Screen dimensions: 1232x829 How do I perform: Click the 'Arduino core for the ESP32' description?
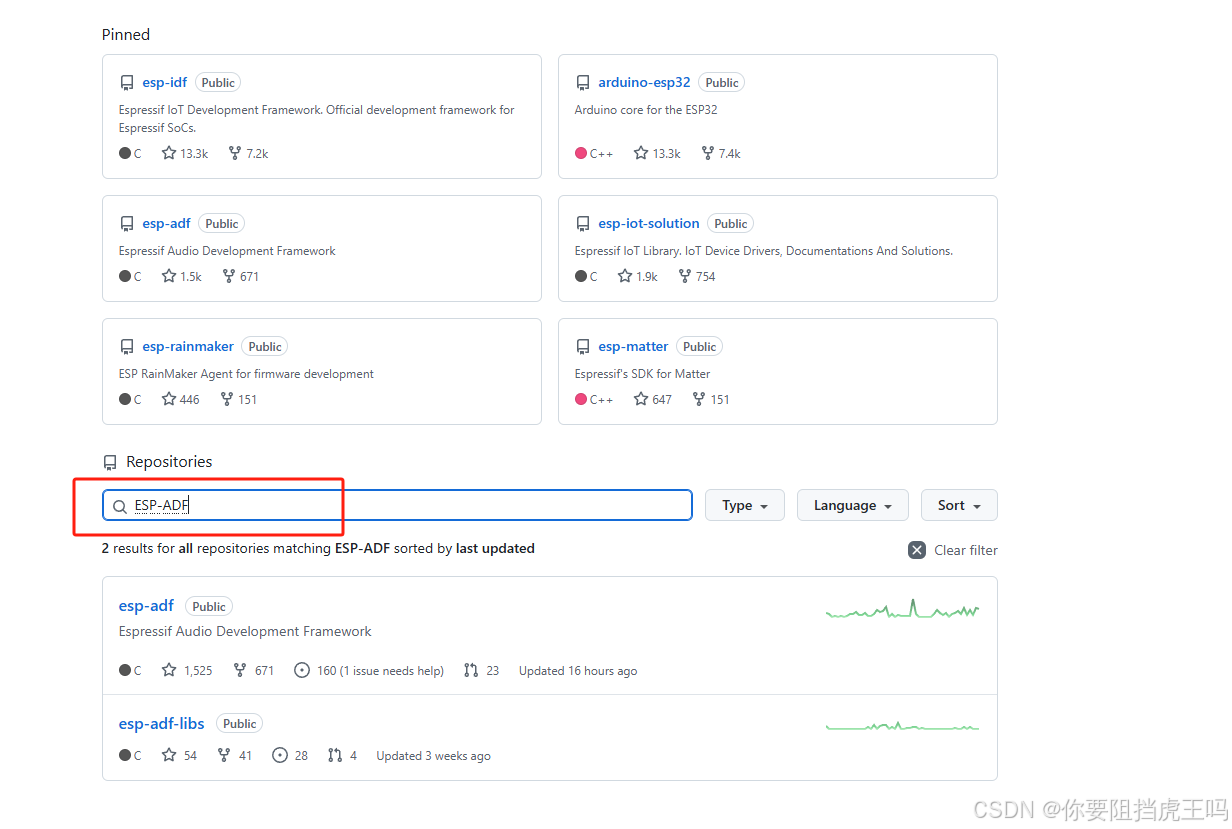[646, 110]
